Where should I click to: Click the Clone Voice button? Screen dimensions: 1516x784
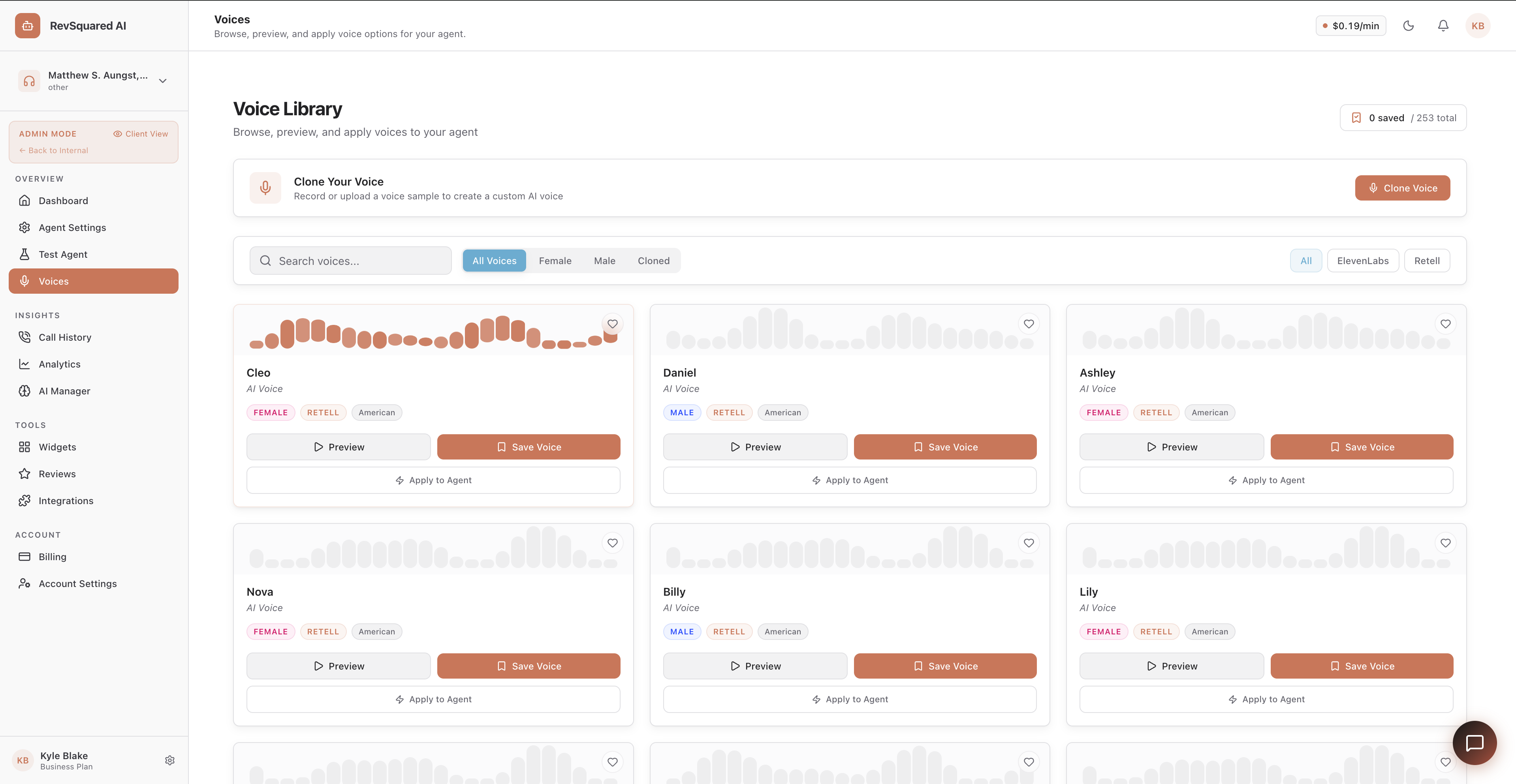1402,188
